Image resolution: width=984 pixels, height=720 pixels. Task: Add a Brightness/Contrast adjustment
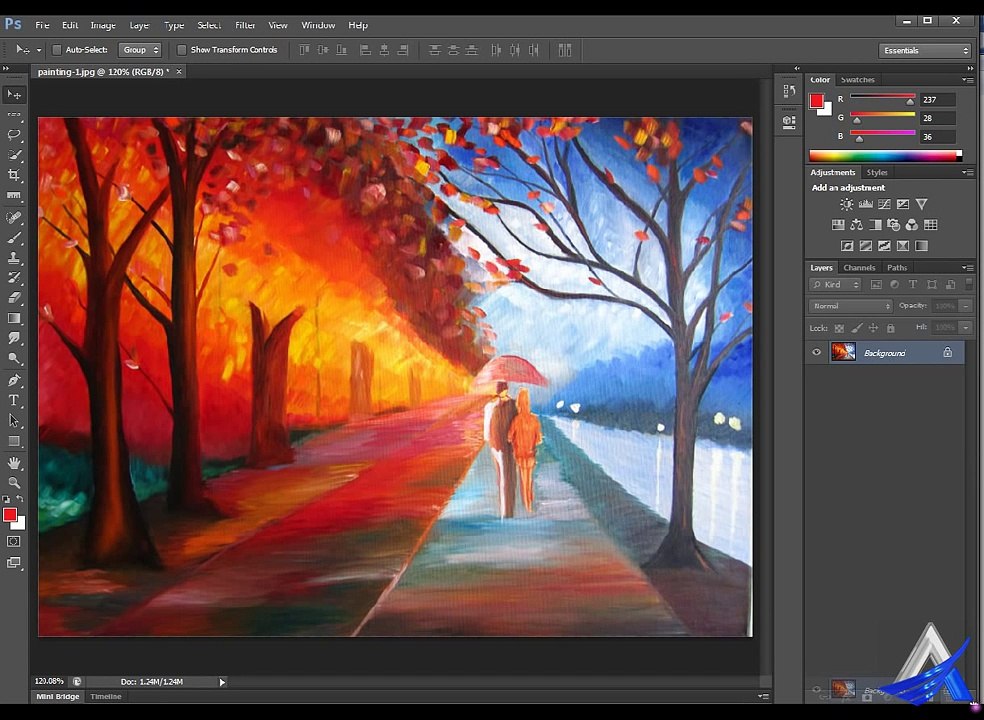pos(847,204)
